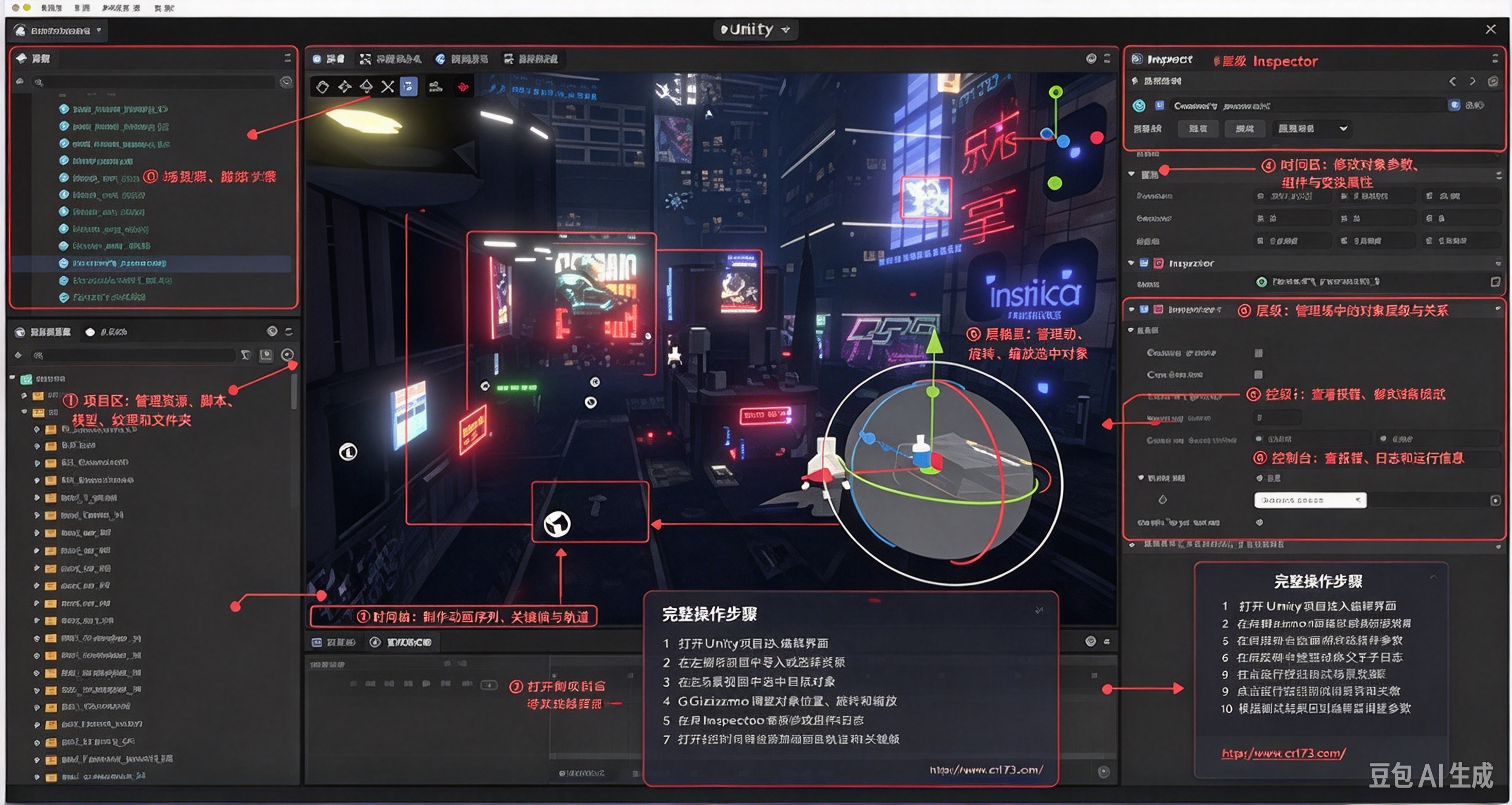
Task: Toggle the blue checkbox beside Inspector object name
Action: point(1159,106)
